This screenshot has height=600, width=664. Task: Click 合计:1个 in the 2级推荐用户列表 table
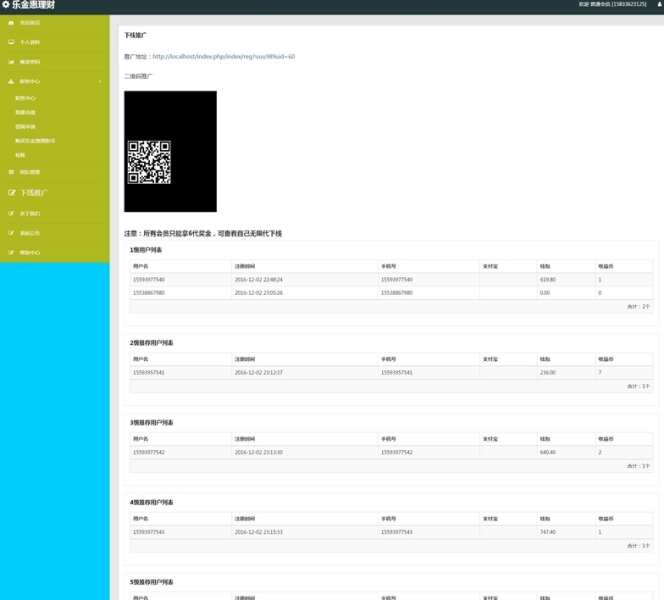638,386
